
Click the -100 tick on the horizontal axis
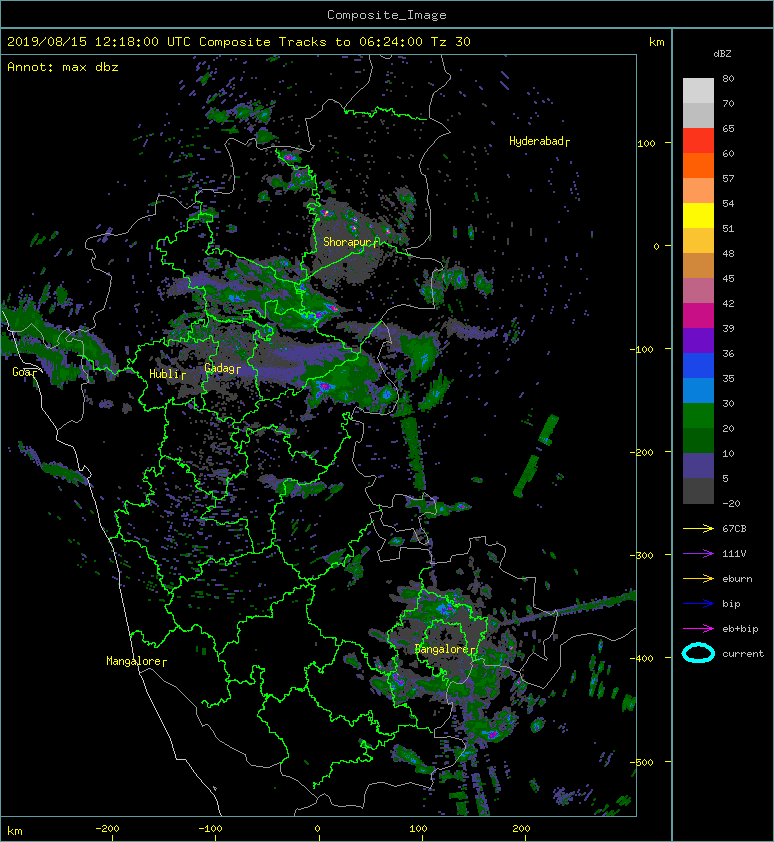pos(210,829)
